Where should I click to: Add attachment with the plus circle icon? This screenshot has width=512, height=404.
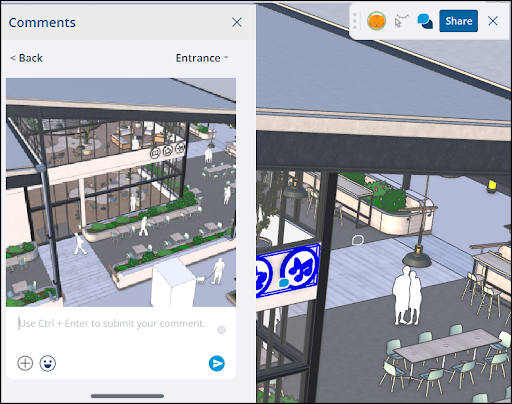coord(25,363)
